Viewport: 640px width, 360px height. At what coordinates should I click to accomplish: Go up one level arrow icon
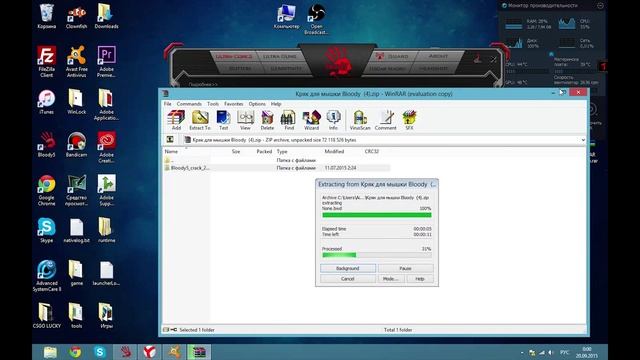[170, 140]
